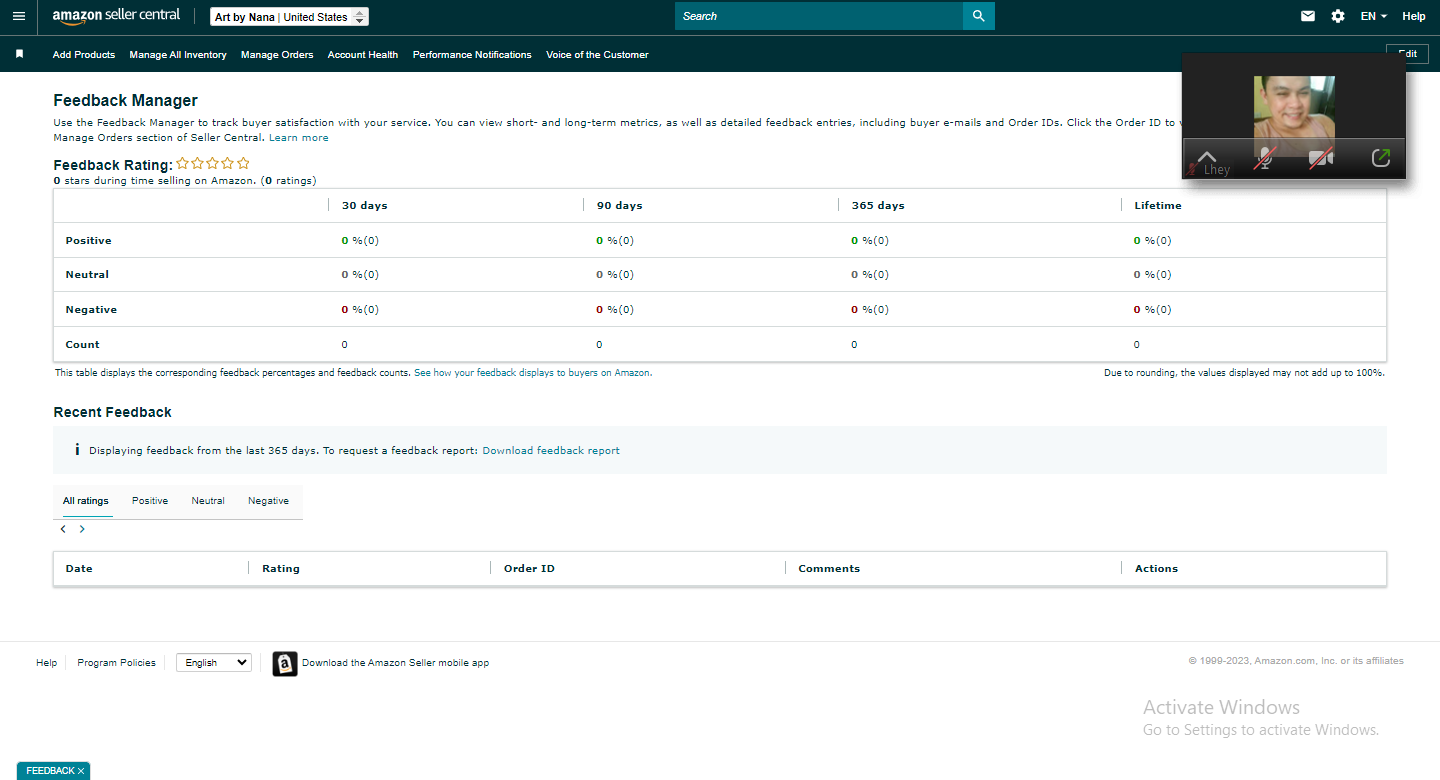This screenshot has width=1440, height=780.
Task: Close the FEEDBACK tab at bottom
Action: click(x=81, y=771)
